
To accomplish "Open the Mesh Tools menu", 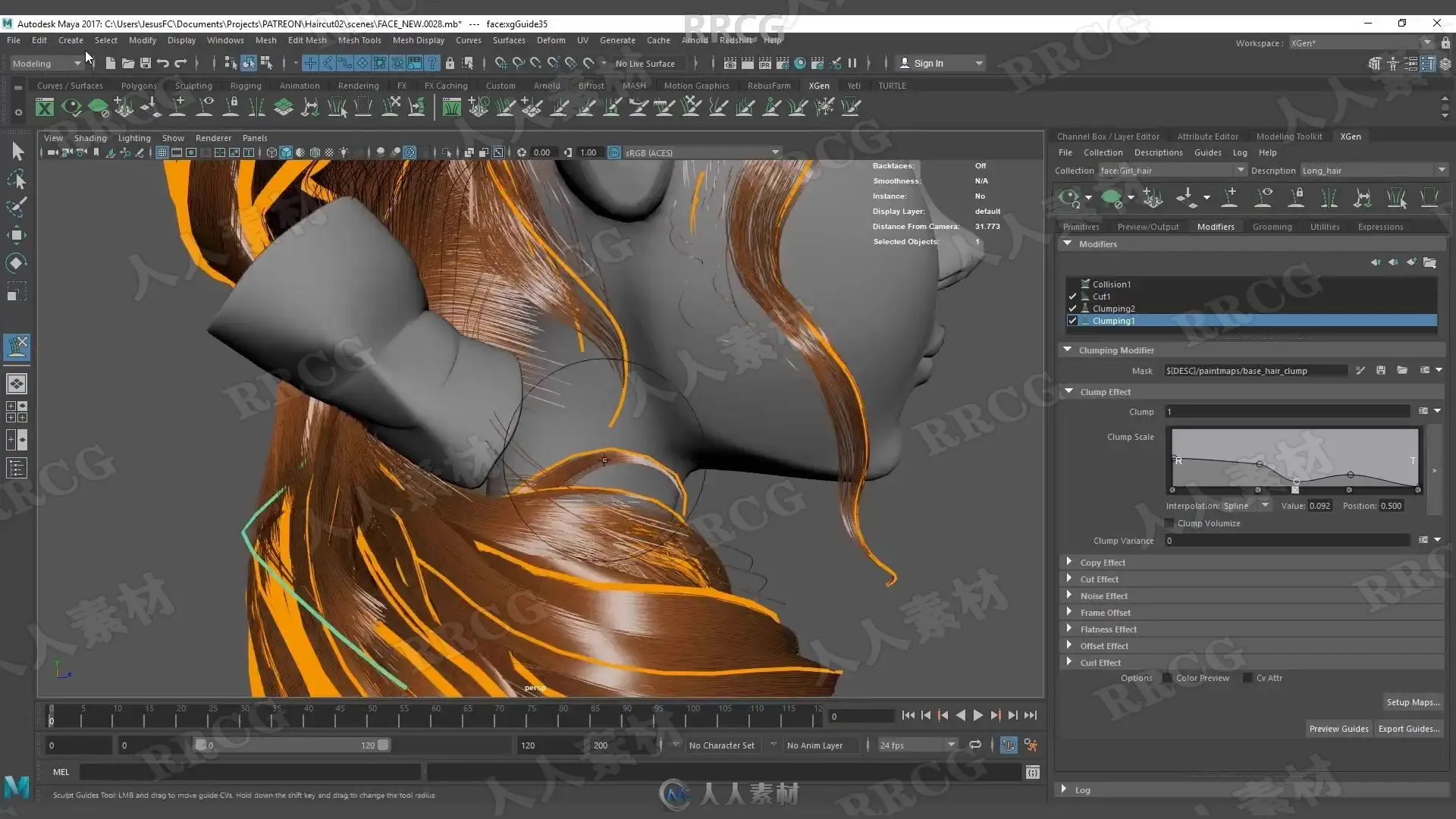I will (x=359, y=40).
